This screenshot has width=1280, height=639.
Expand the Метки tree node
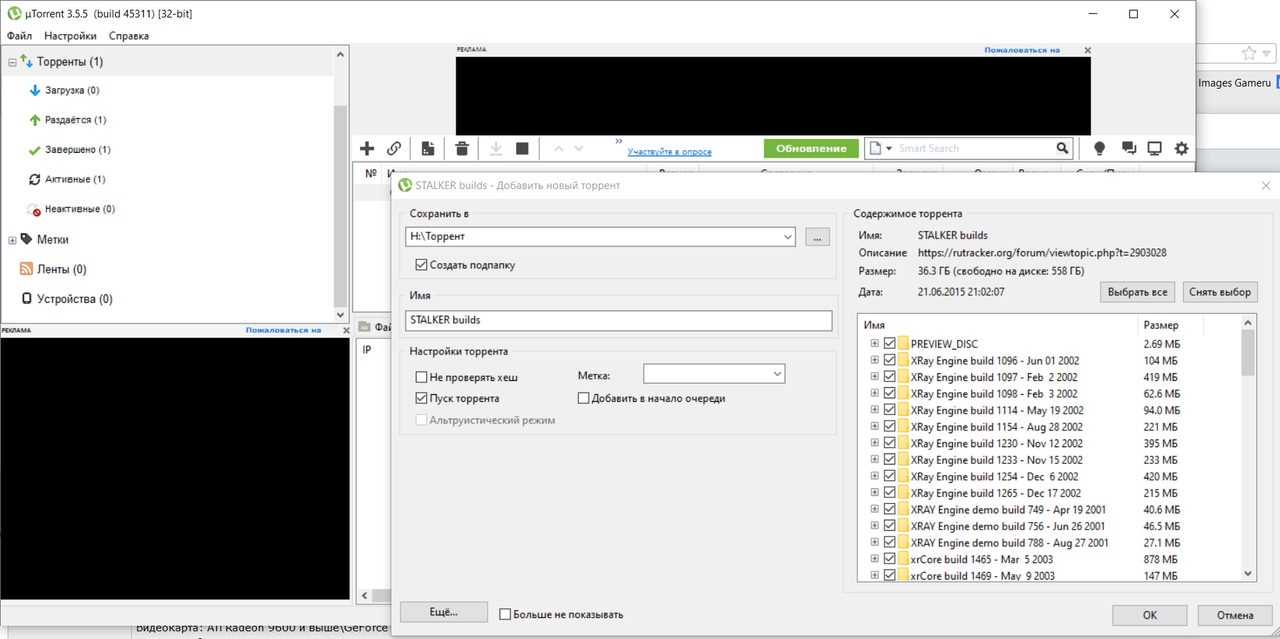12,240
